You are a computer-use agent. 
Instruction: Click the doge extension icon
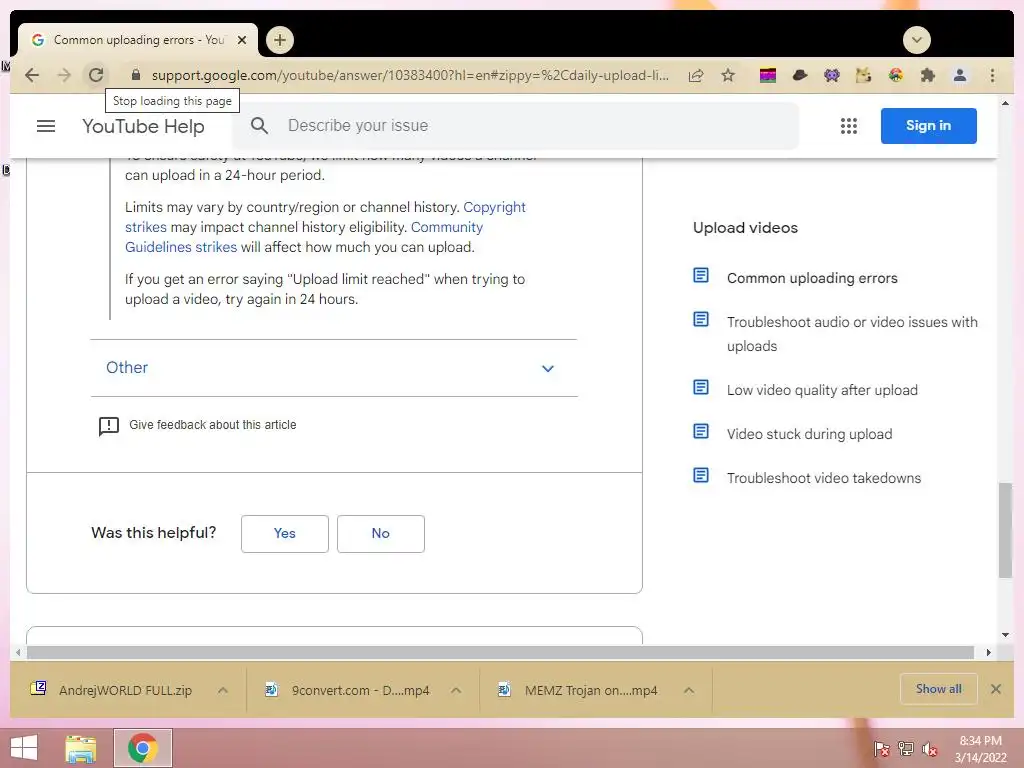tap(863, 76)
